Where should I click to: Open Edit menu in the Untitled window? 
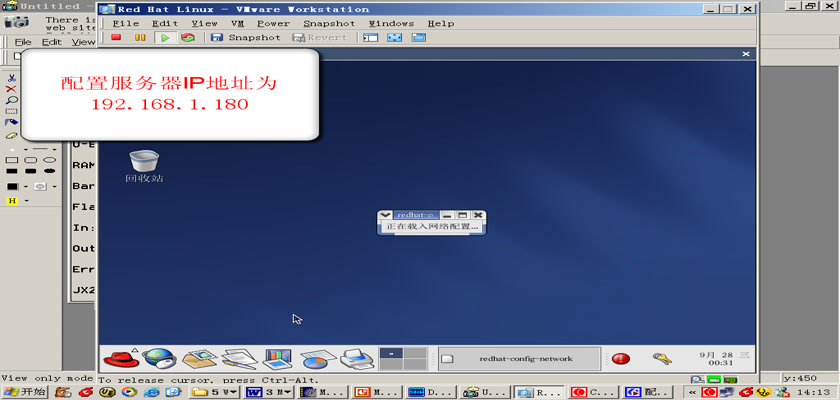click(52, 42)
